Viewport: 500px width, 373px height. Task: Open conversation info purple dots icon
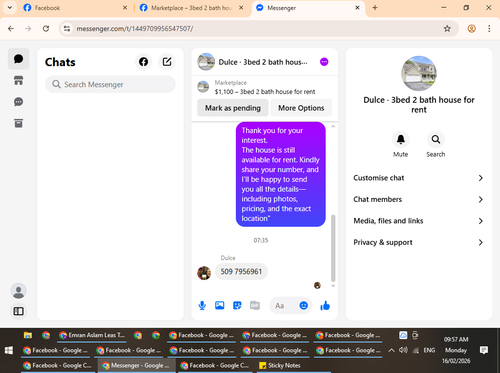(324, 62)
